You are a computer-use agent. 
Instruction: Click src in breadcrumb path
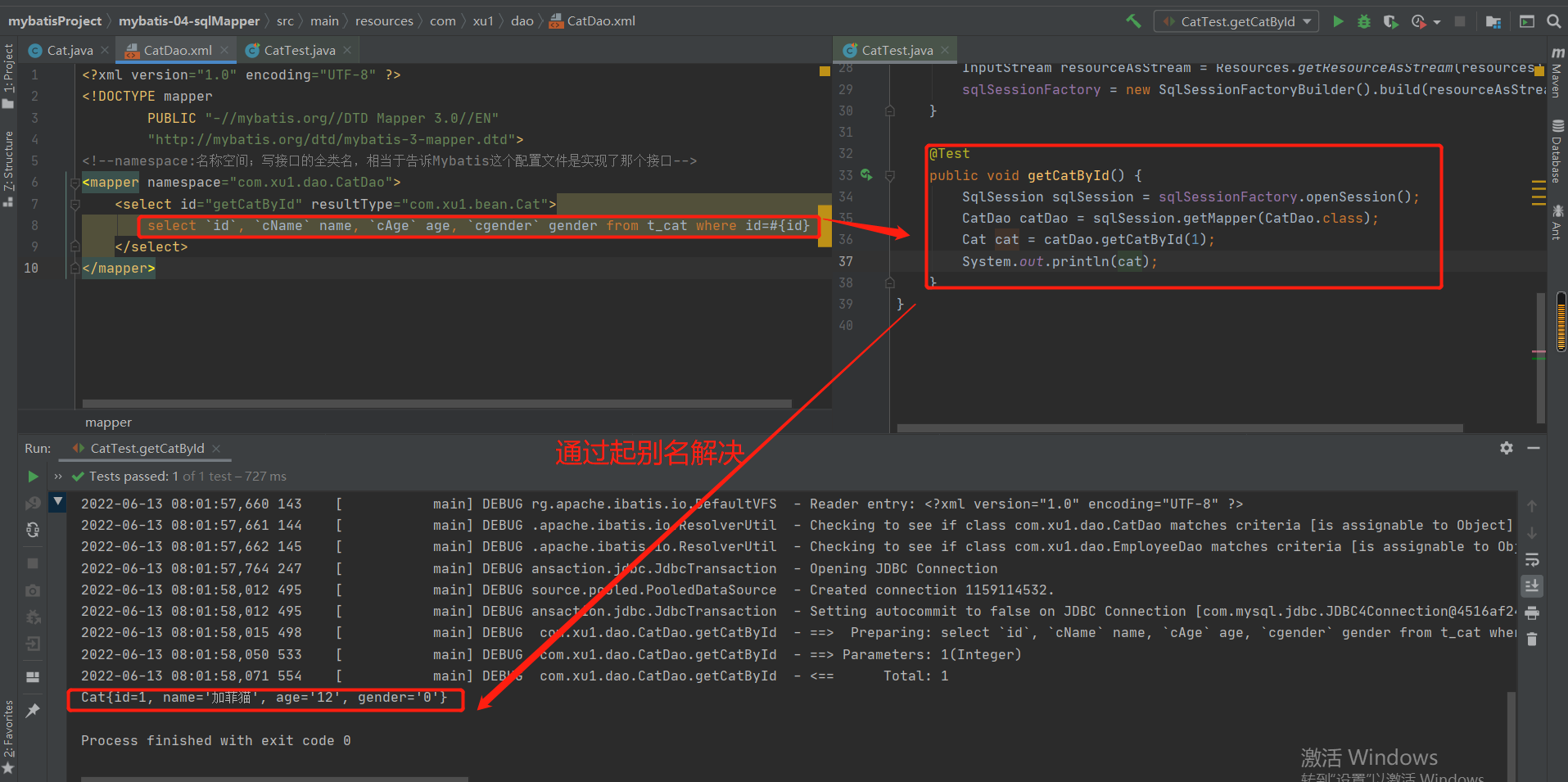point(285,21)
